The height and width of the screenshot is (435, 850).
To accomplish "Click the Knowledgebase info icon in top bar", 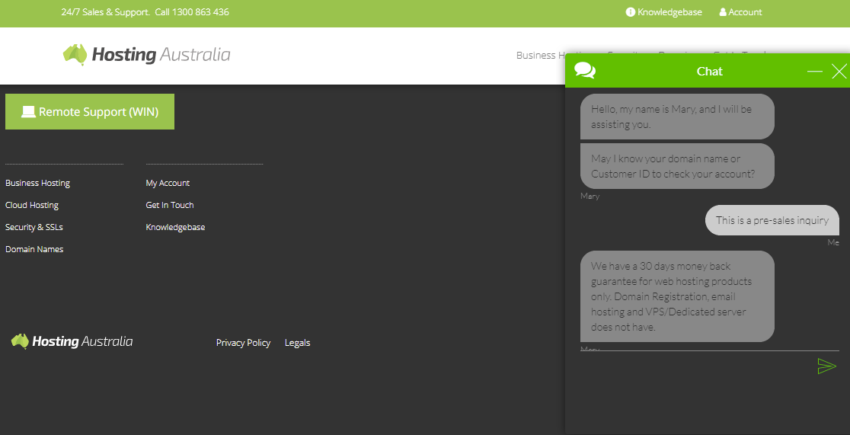I will tap(630, 12).
